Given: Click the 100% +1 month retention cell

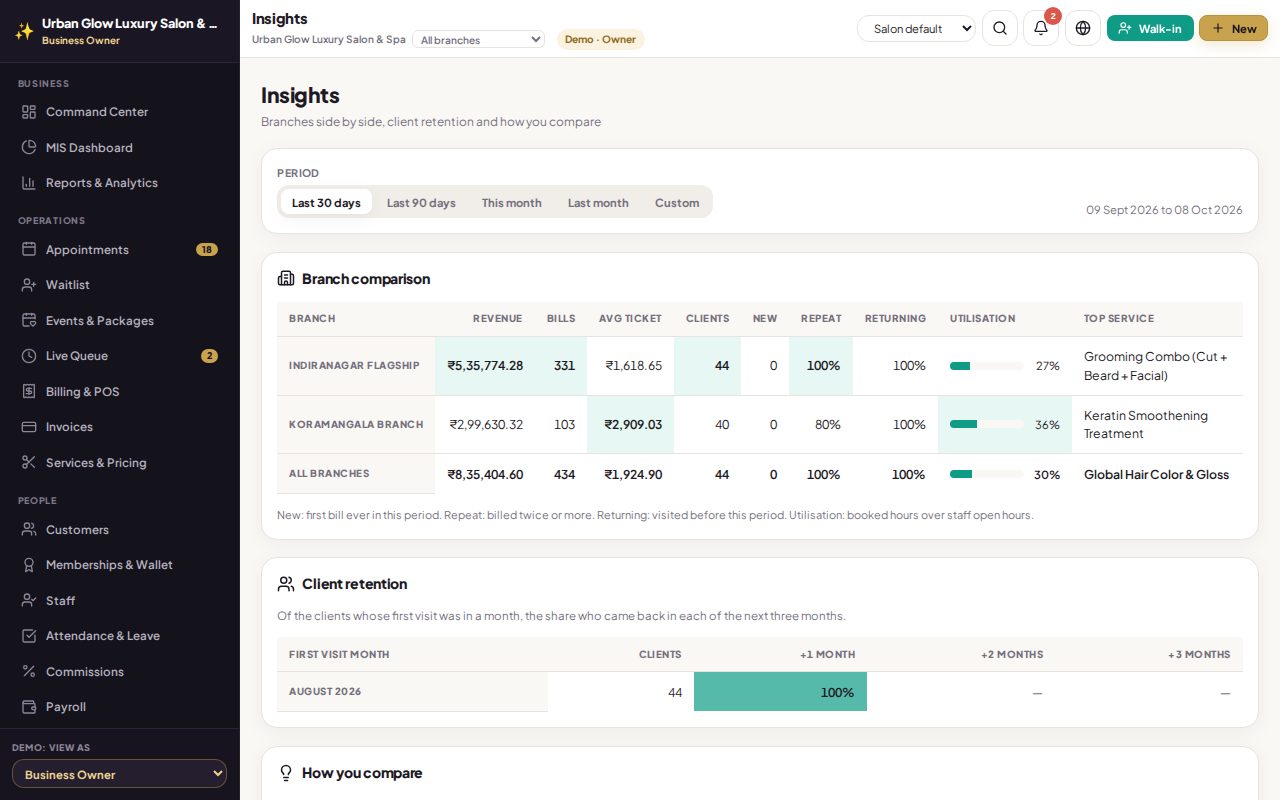Looking at the screenshot, I should coord(780,692).
